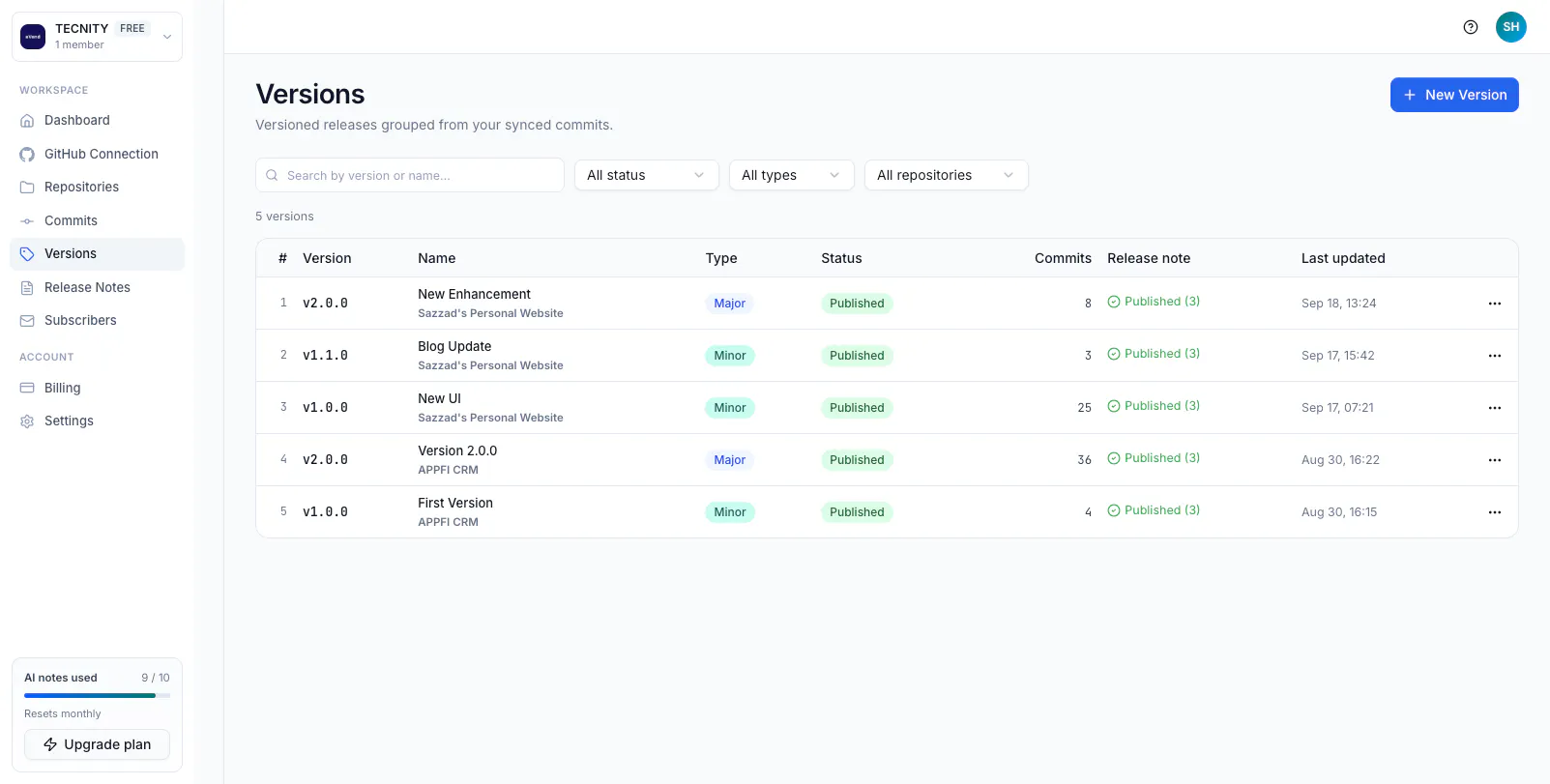Click the Repositories folder icon
The width and height of the screenshot is (1550, 784).
pyautogui.click(x=27, y=188)
